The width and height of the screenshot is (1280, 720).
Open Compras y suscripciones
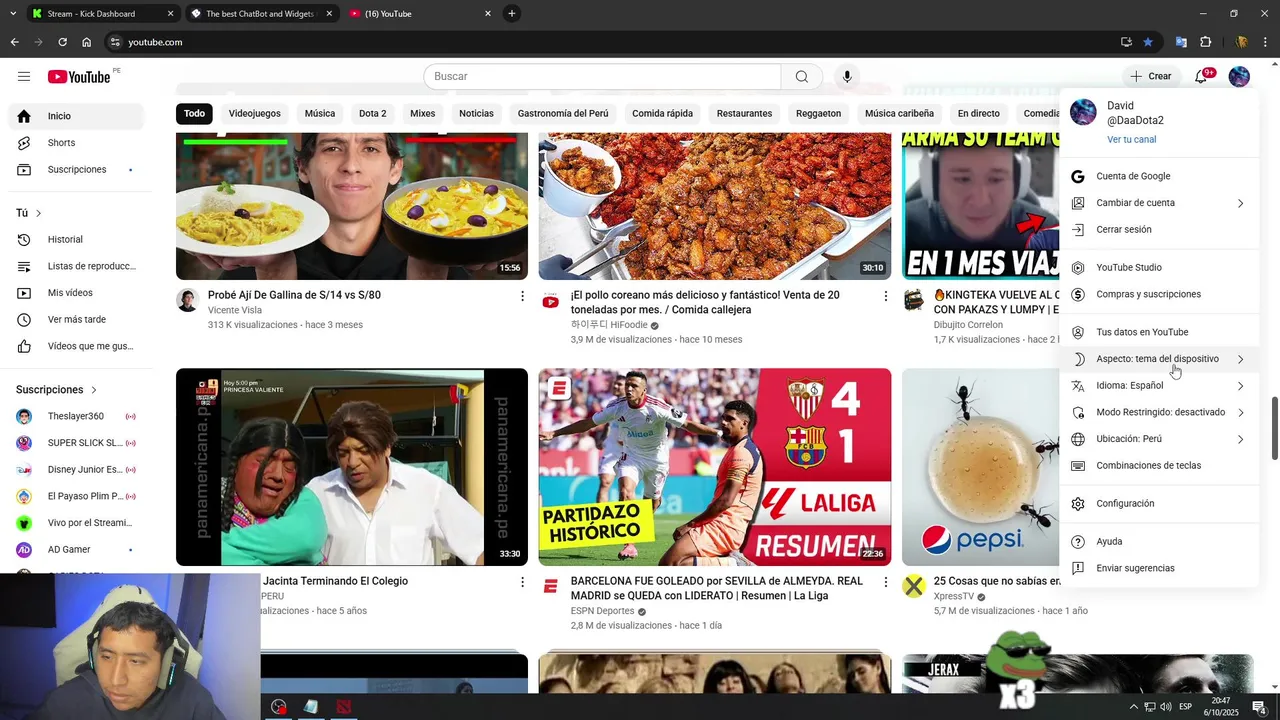tap(1159, 295)
